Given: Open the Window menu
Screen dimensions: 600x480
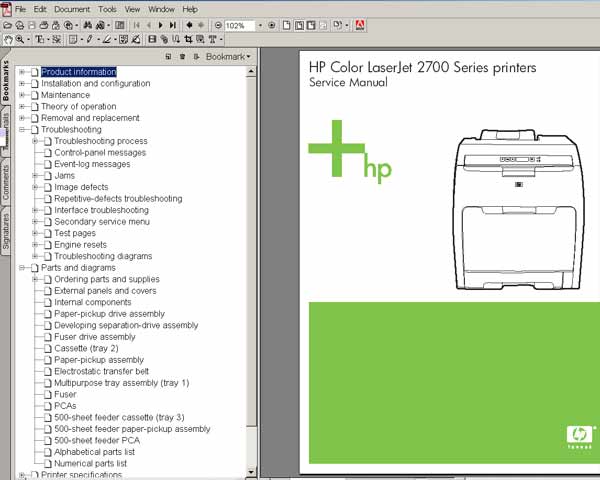Looking at the screenshot, I should tap(161, 9).
